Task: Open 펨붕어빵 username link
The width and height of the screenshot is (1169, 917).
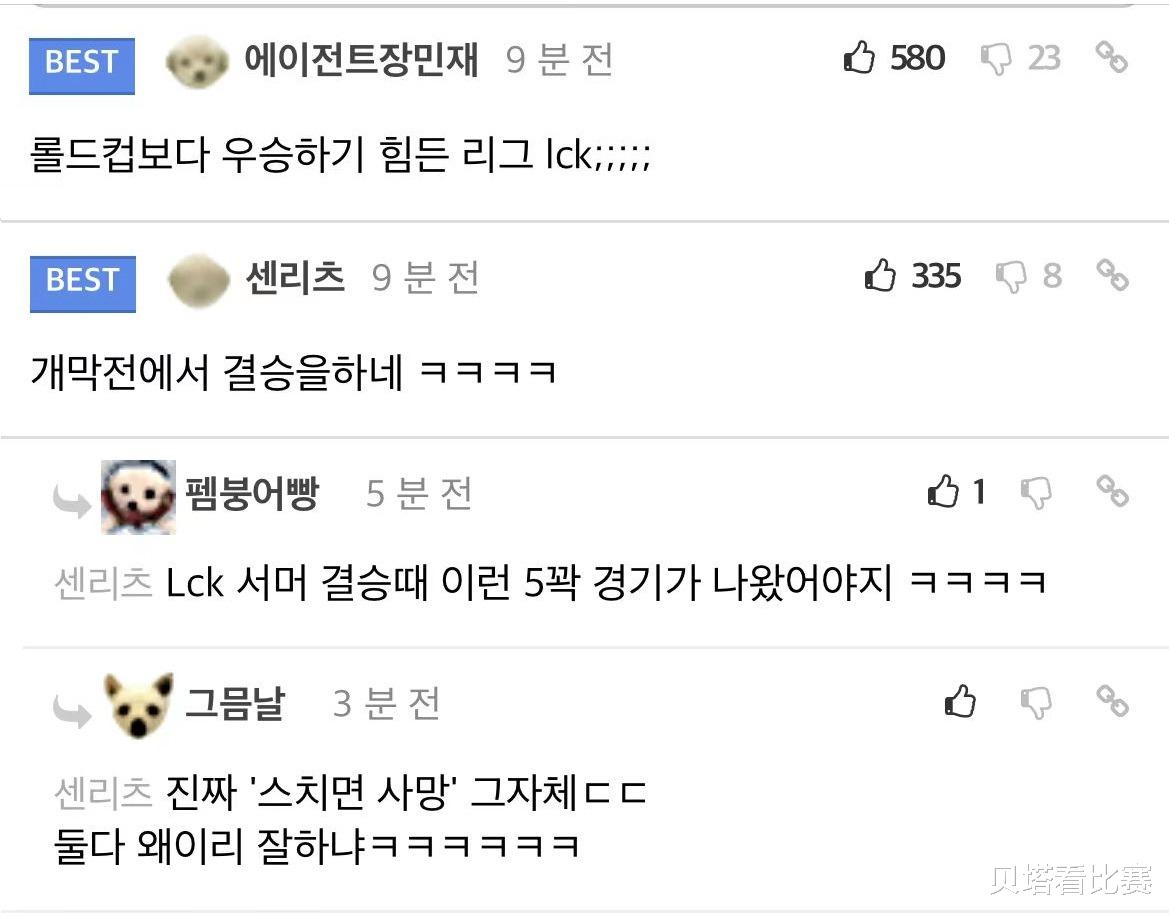Action: (252, 493)
